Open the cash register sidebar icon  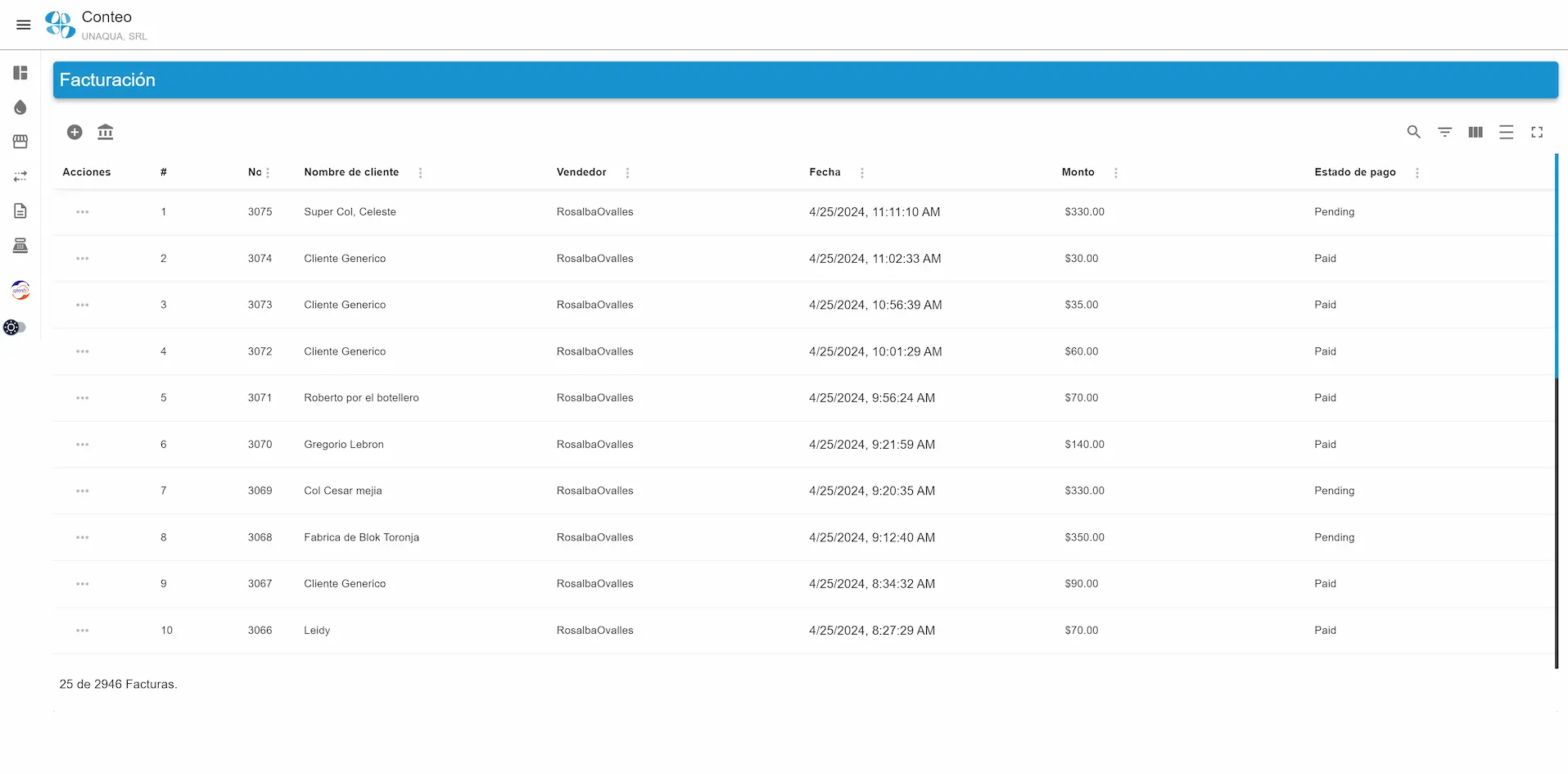coord(20,246)
